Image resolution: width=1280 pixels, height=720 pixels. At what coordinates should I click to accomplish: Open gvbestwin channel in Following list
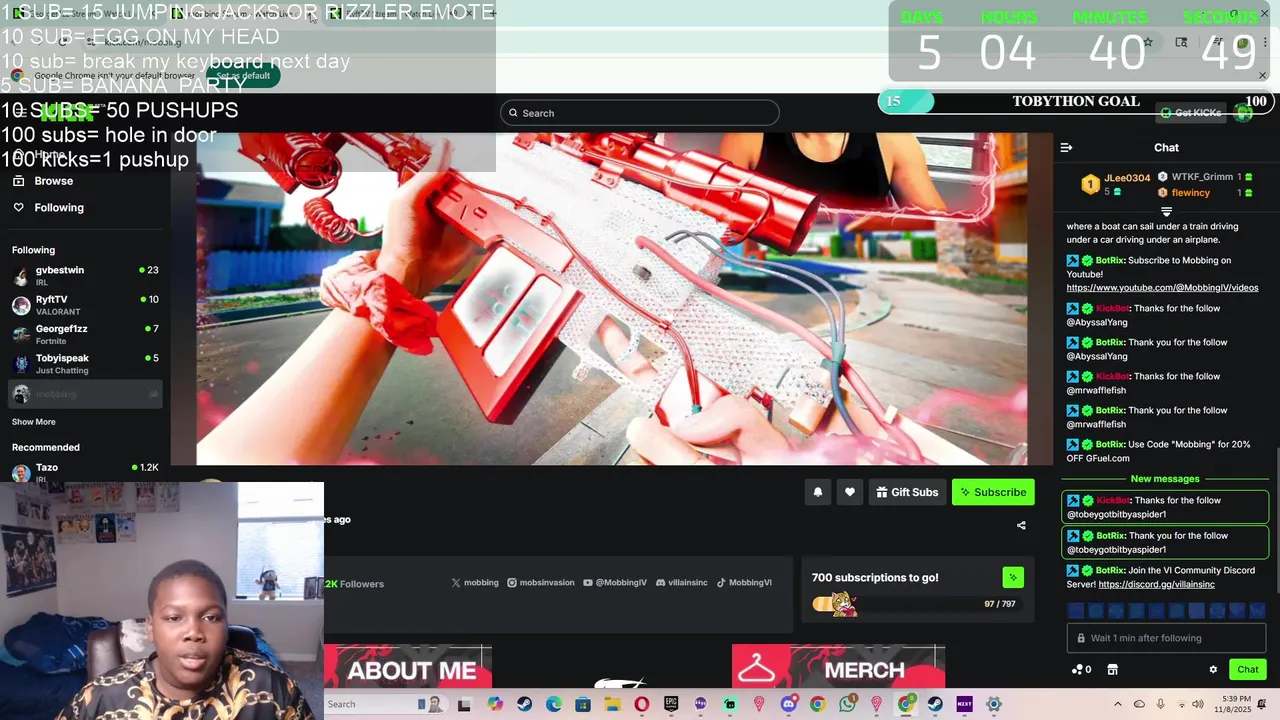coord(85,275)
